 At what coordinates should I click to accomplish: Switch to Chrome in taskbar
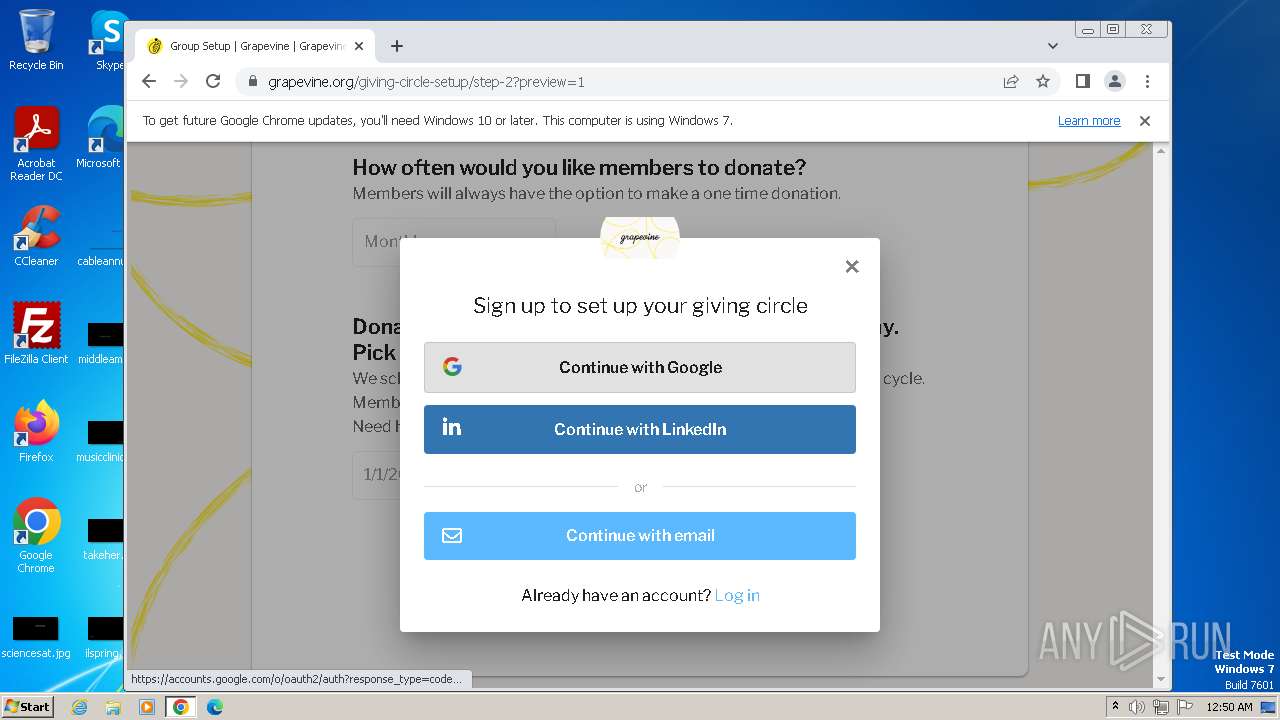pos(181,707)
